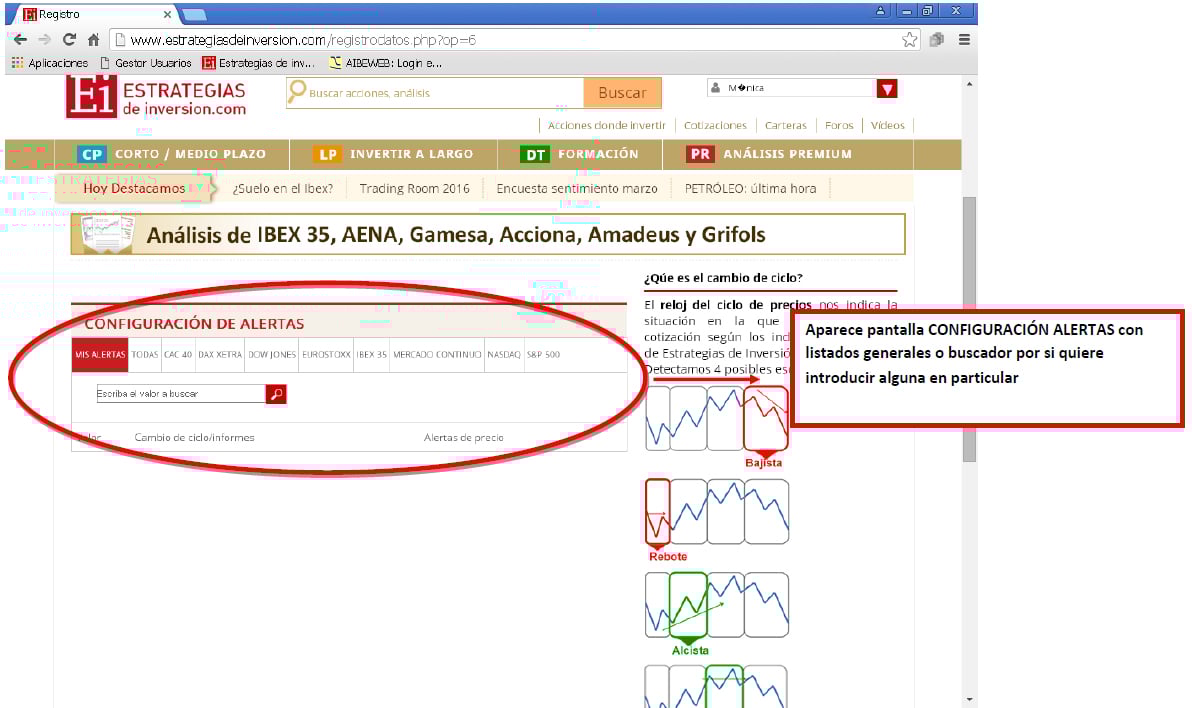Open Aplicaciones bookmarks shortcut

coord(49,63)
